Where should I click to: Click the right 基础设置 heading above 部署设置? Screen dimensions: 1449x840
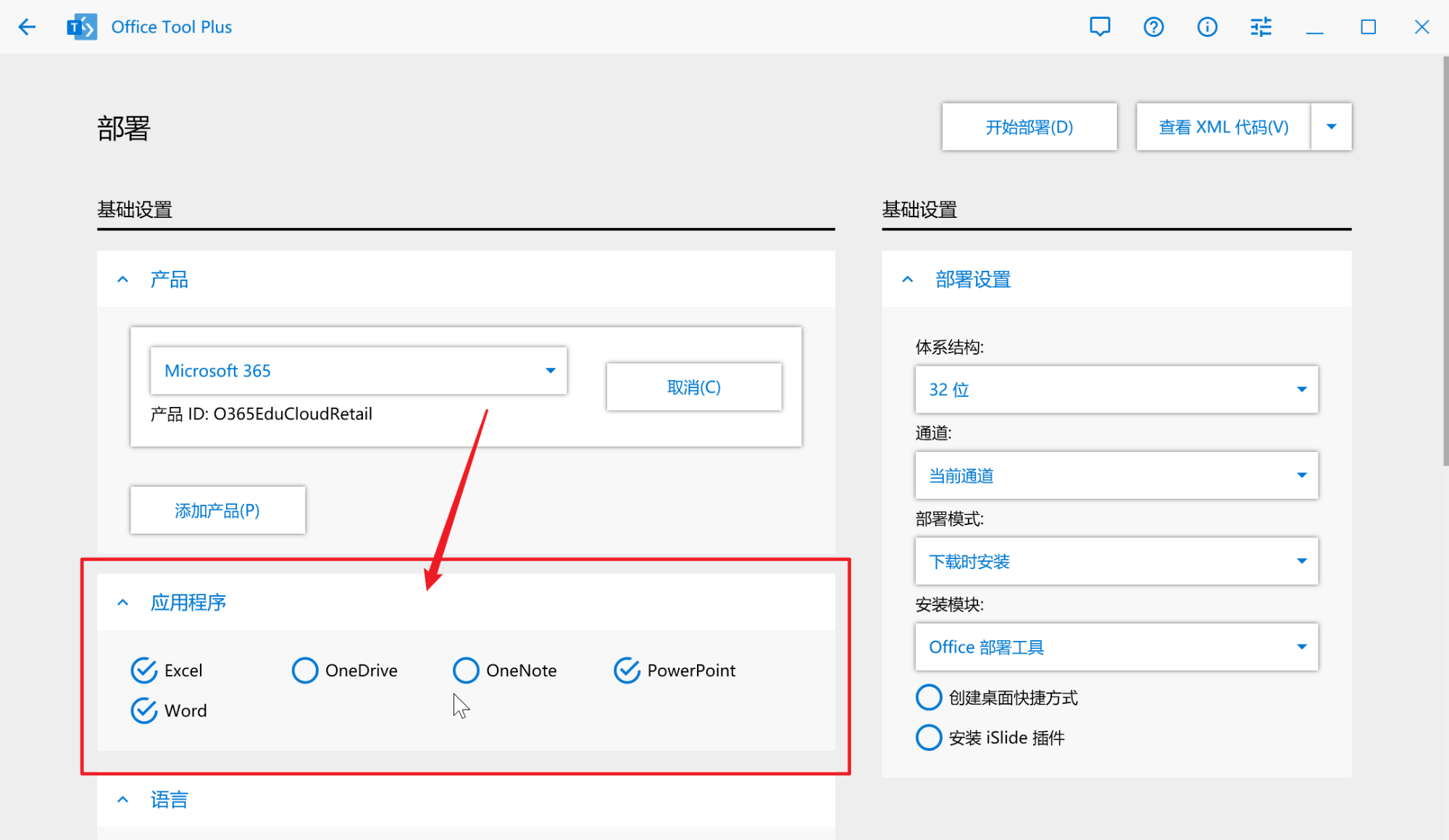(x=919, y=210)
